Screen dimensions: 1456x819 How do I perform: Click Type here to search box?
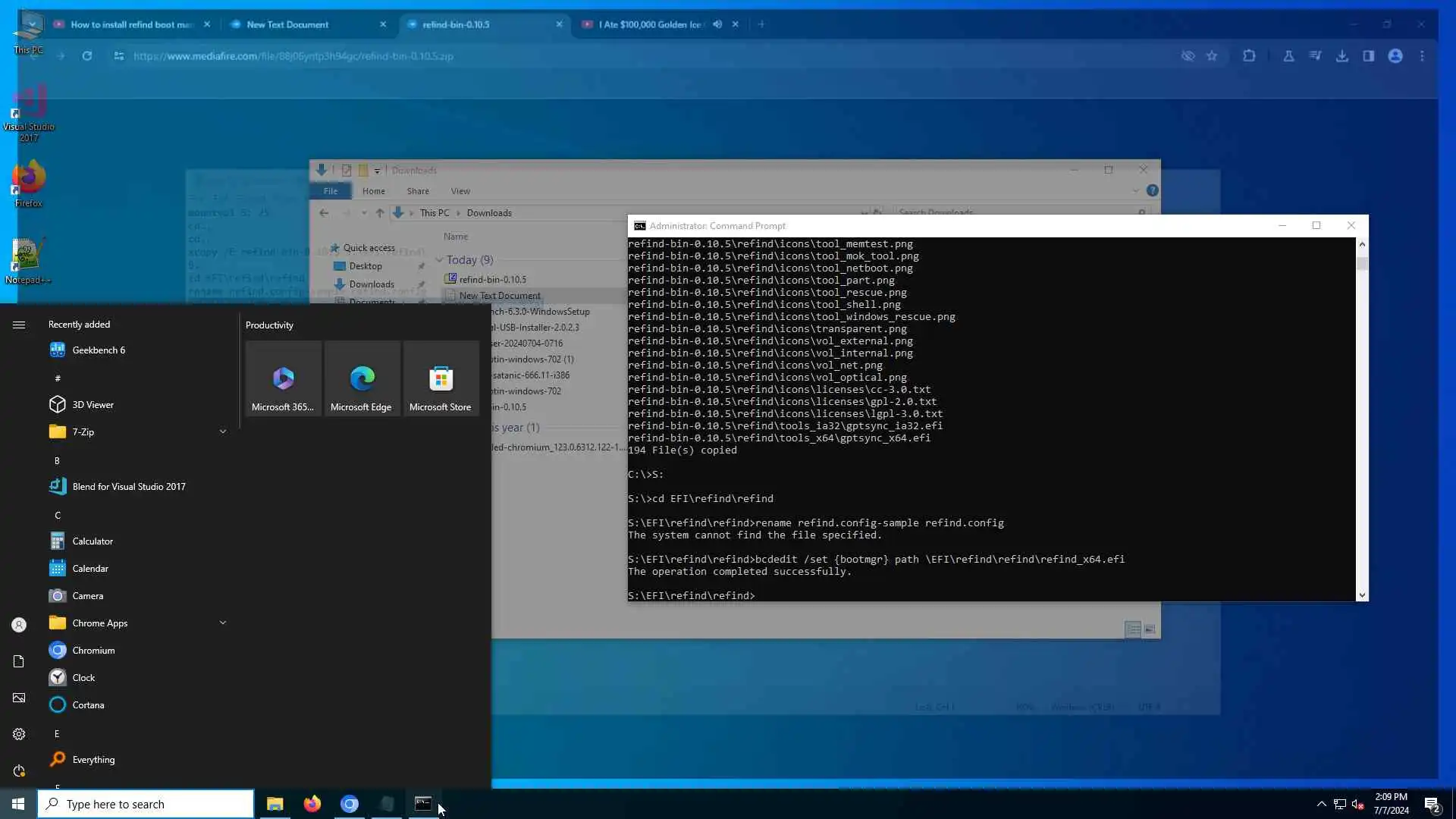pos(146,804)
